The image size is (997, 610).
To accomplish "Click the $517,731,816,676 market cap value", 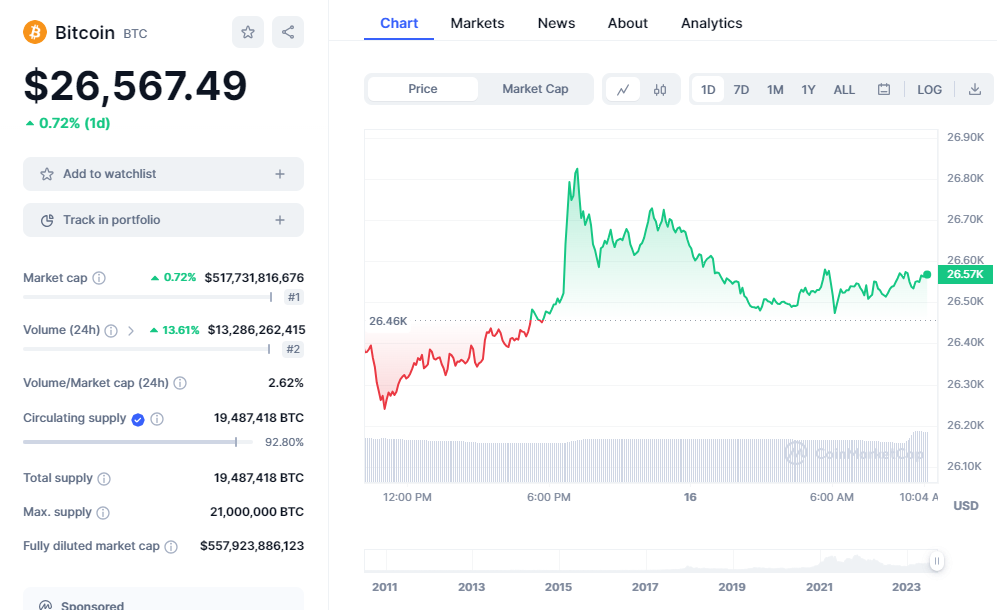I will point(254,278).
